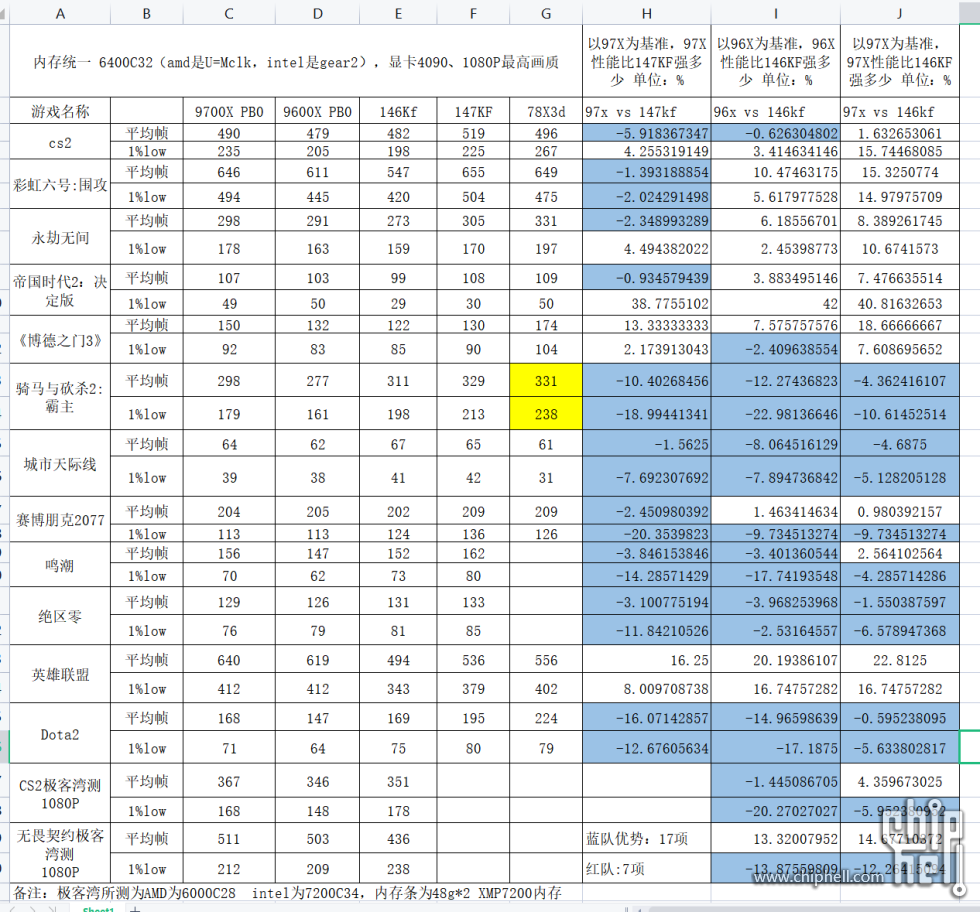
Task: Select the 9600X PBO header cell
Action: pos(318,111)
